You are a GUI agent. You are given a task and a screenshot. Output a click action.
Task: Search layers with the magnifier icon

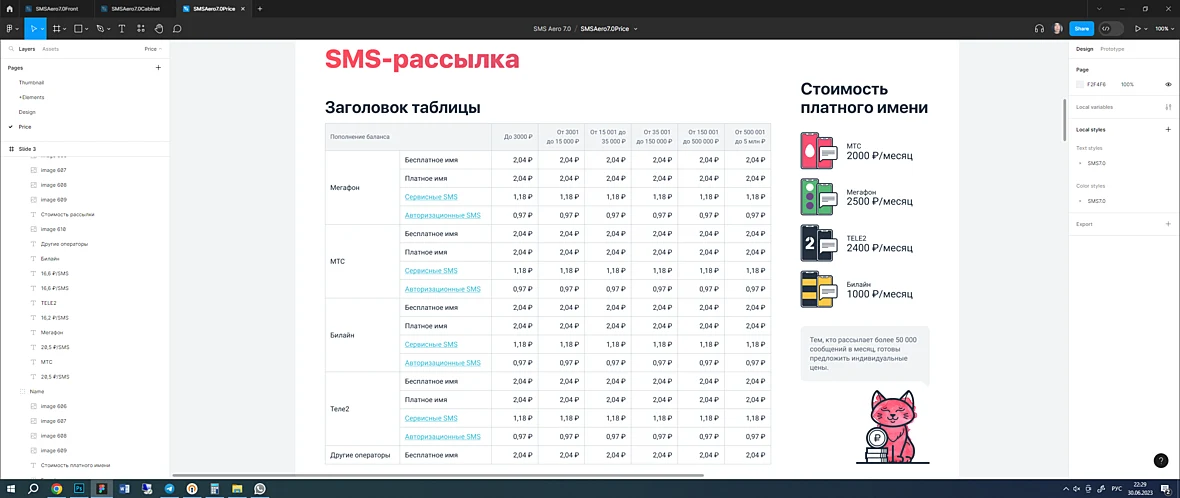pos(11,48)
